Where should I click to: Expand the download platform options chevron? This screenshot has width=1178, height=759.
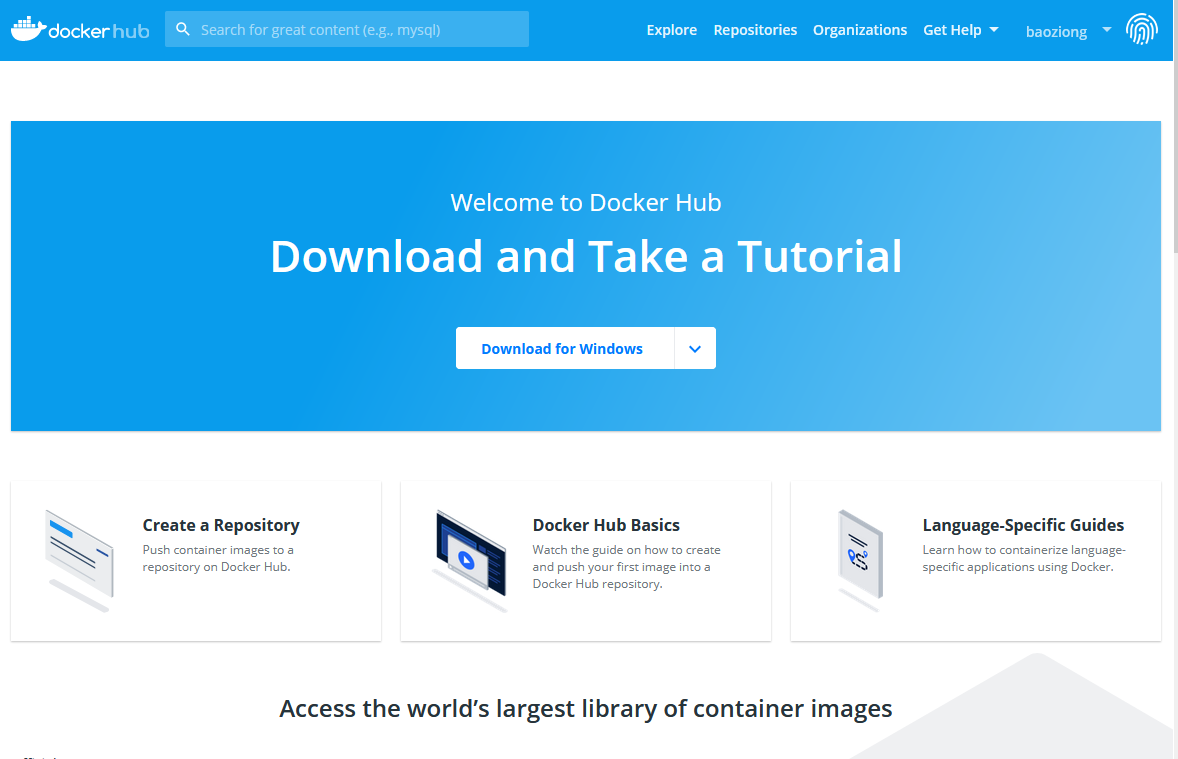coord(695,348)
